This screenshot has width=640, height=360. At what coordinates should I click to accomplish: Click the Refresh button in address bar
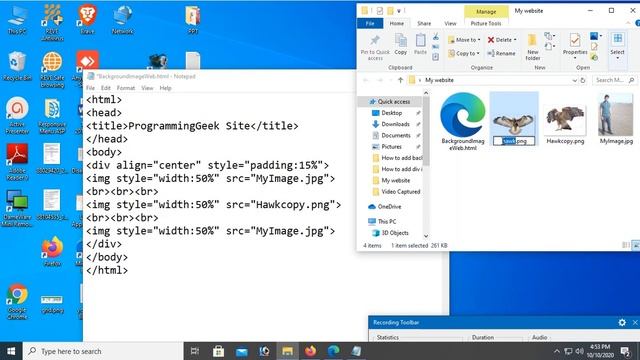point(583,80)
